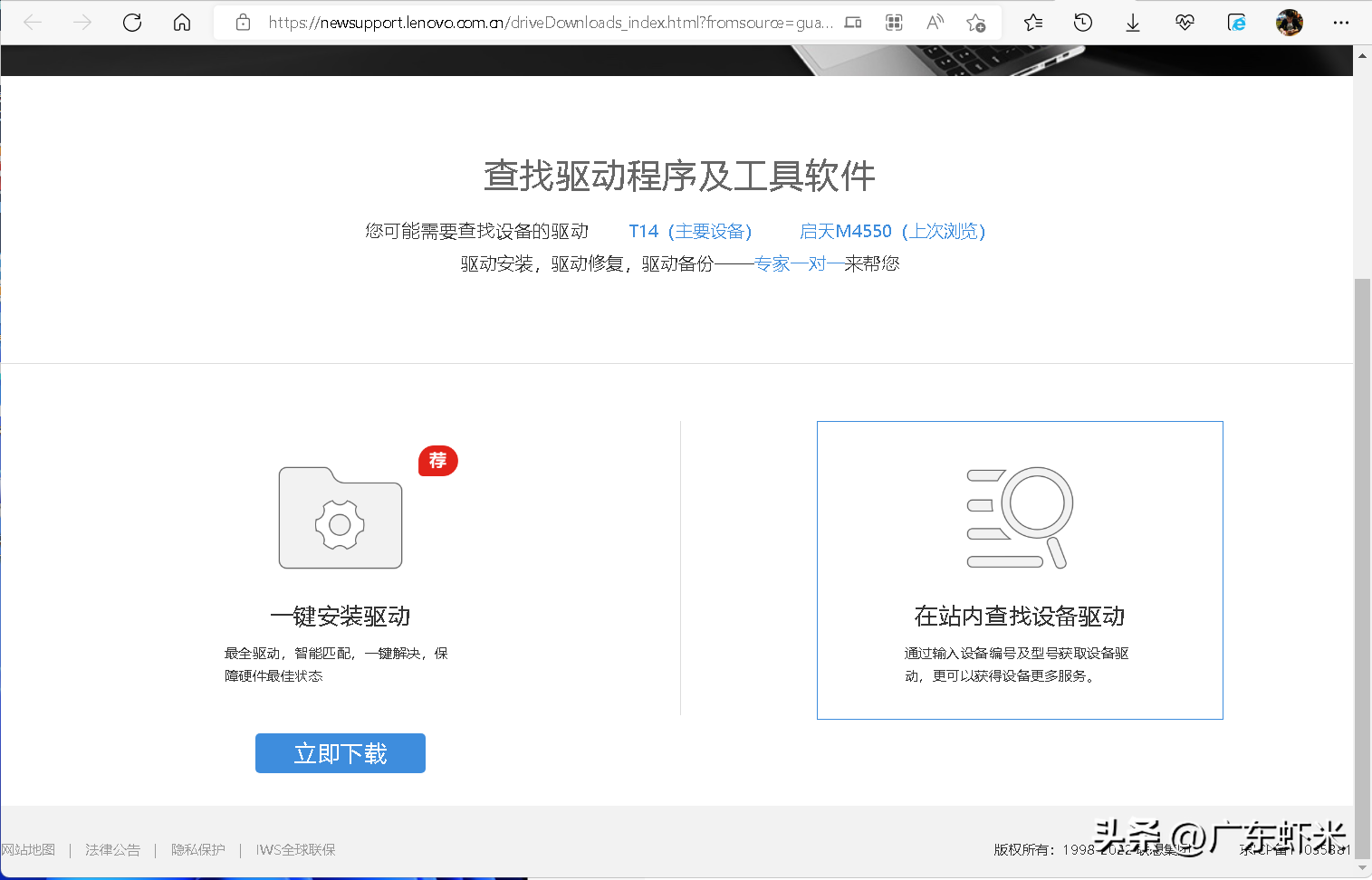Open browser History icon
This screenshot has height=880, width=1372.
[1083, 23]
